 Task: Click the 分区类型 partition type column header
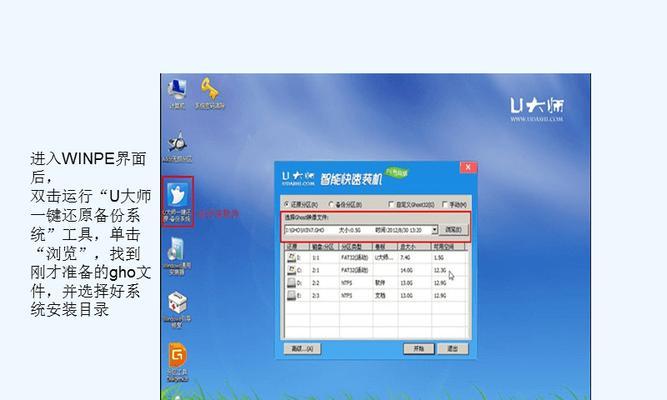pyautogui.click(x=356, y=247)
